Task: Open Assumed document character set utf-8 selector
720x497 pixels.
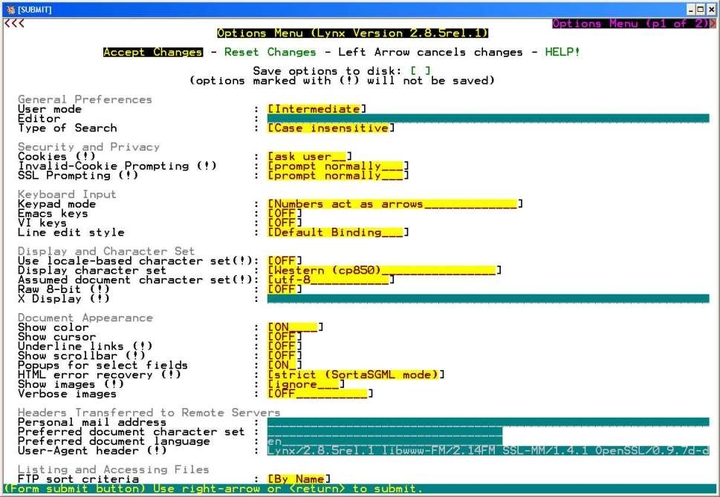Action: [331, 280]
